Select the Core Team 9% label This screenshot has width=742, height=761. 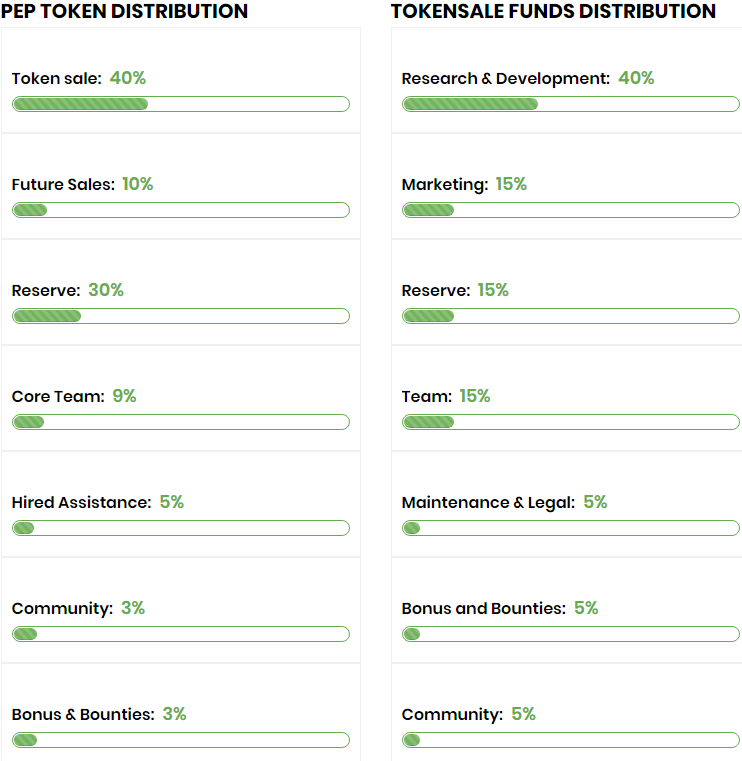(x=74, y=396)
